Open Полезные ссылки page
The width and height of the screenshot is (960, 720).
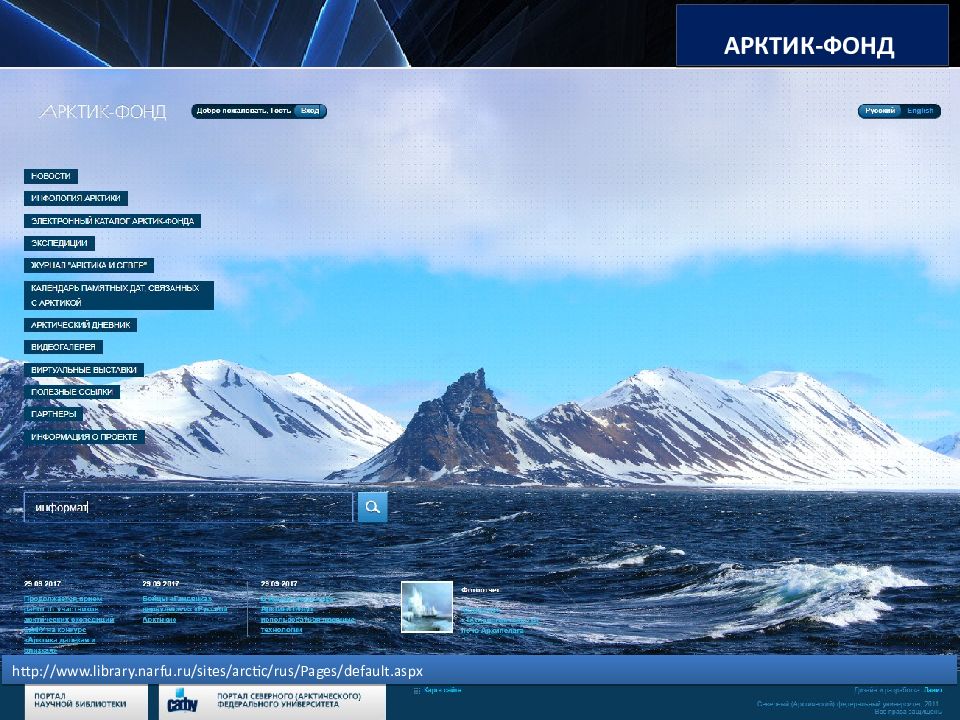coord(72,392)
